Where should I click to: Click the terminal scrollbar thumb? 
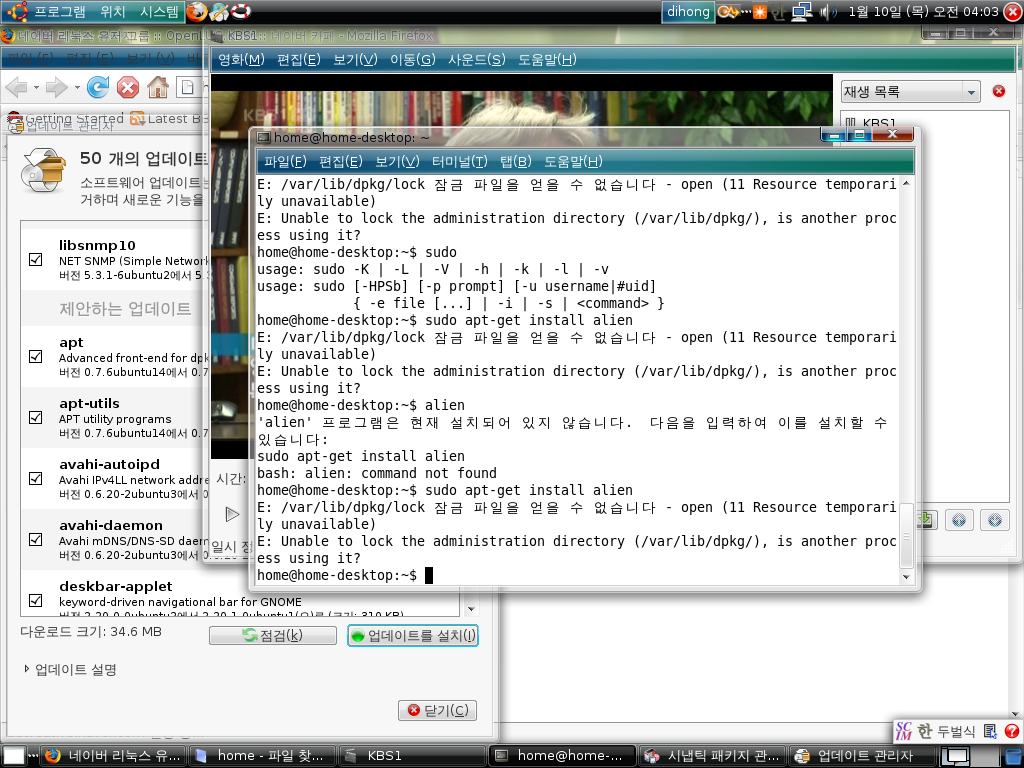point(906,536)
